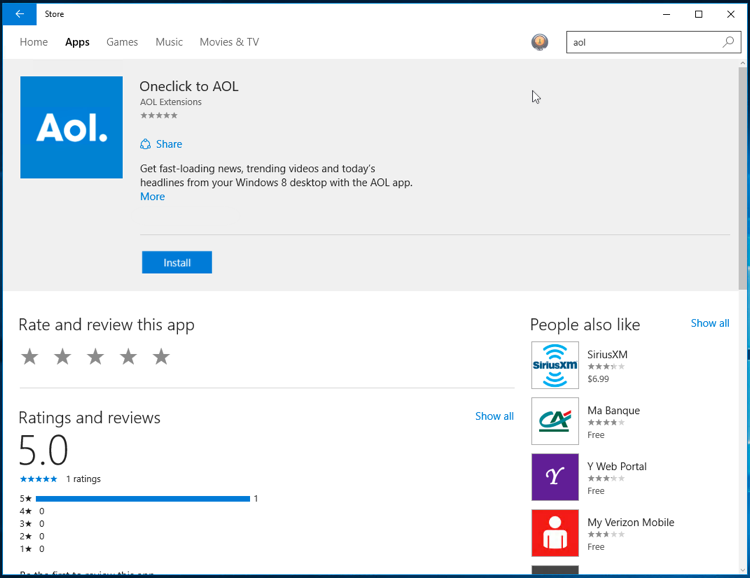Open the user account avatar
Screen dimensions: 750x578
[x=540, y=42]
